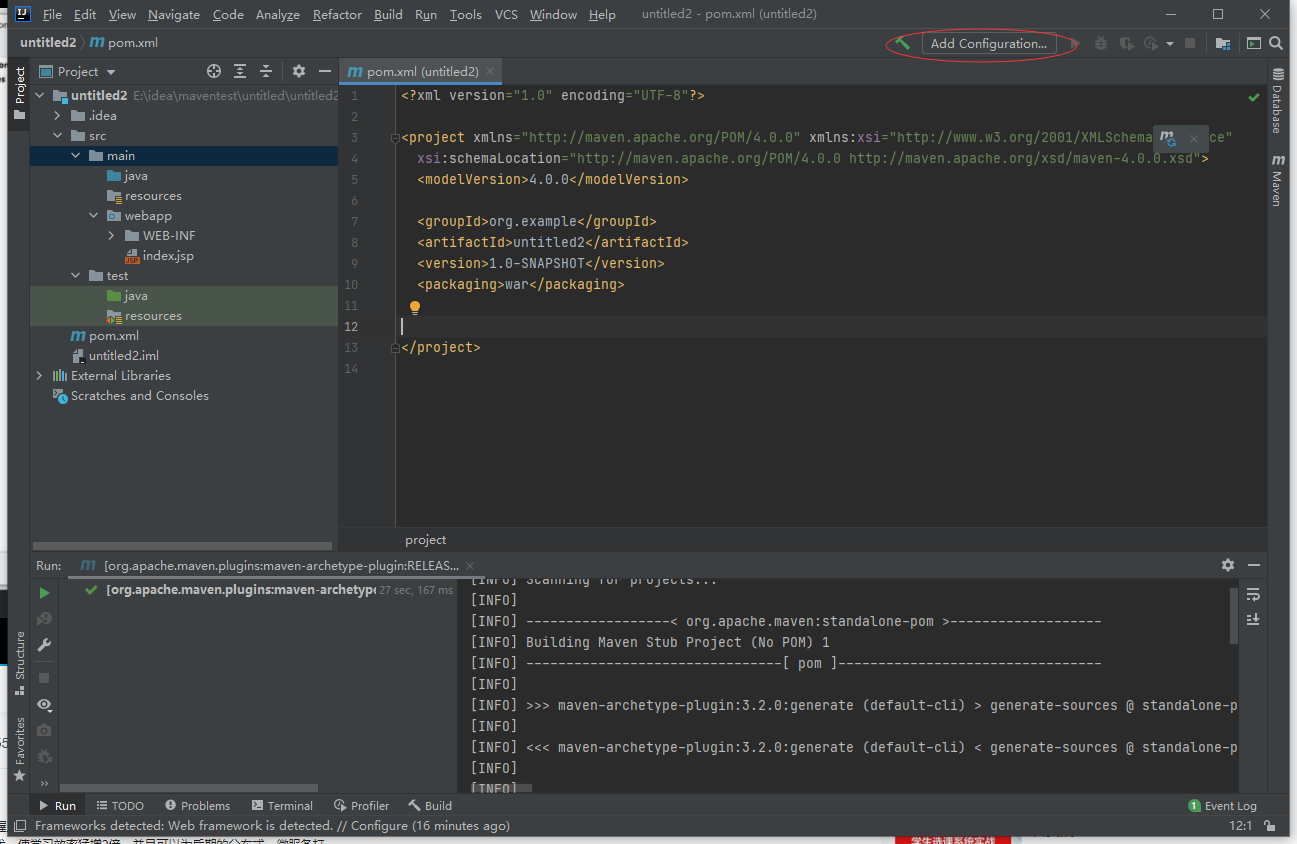Click Expand All icon in Project panel

240,71
